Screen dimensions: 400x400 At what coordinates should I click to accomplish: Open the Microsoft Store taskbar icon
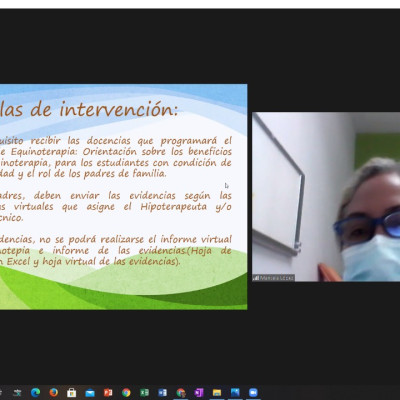coord(71,393)
